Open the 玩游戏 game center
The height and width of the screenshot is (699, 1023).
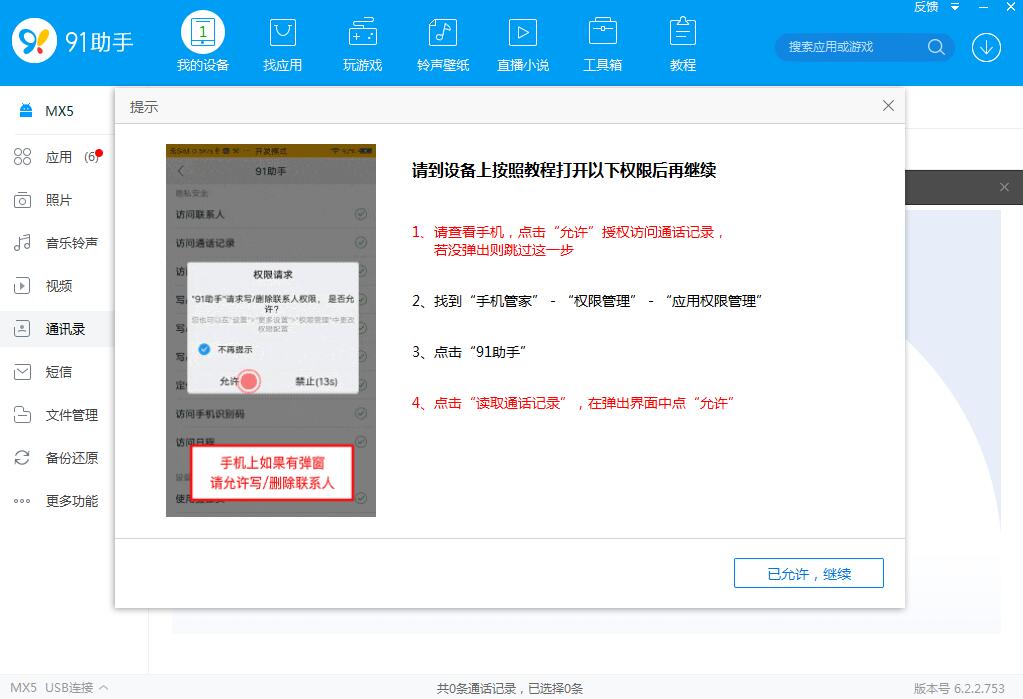click(362, 40)
